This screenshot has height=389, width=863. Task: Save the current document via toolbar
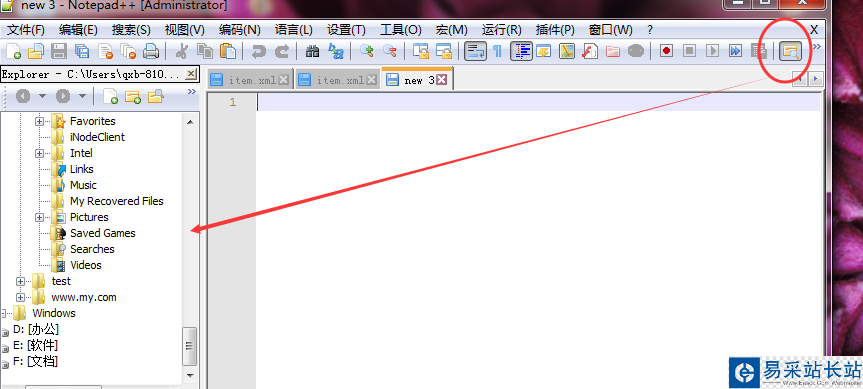[59, 51]
